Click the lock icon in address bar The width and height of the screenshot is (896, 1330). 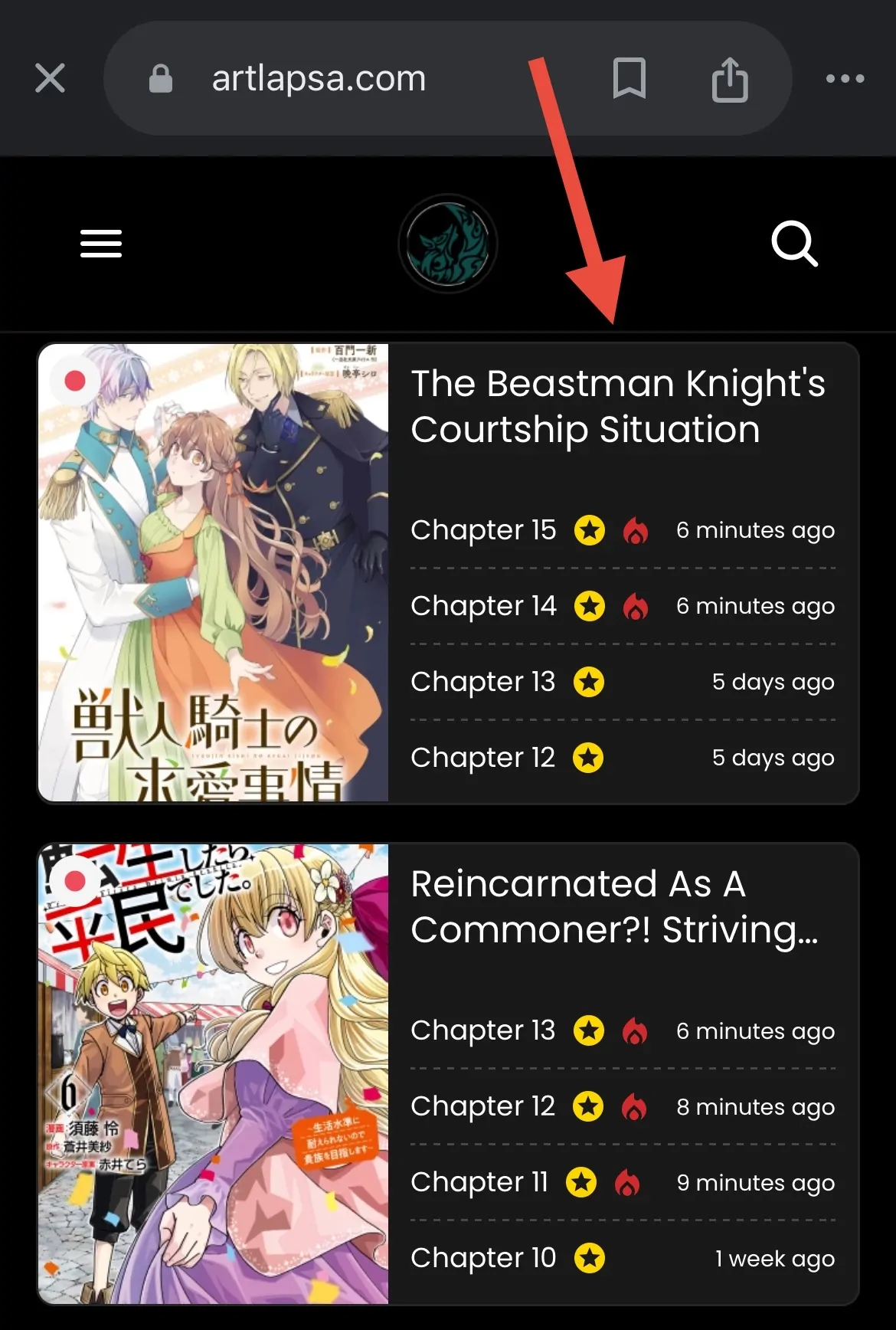tap(161, 78)
